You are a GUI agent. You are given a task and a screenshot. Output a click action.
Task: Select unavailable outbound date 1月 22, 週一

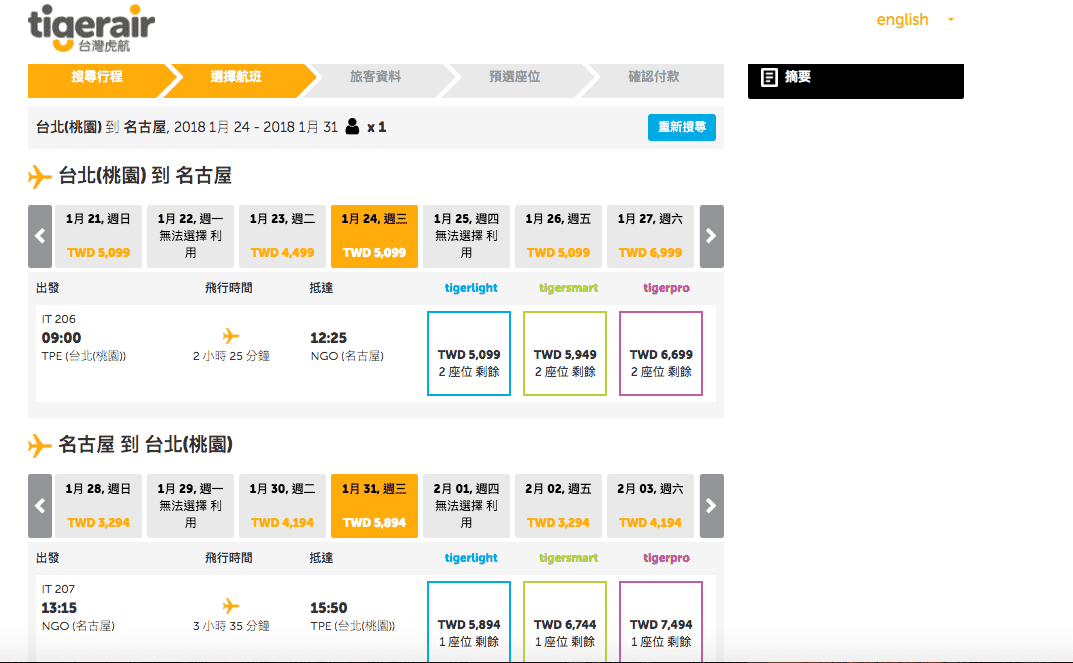[190, 236]
